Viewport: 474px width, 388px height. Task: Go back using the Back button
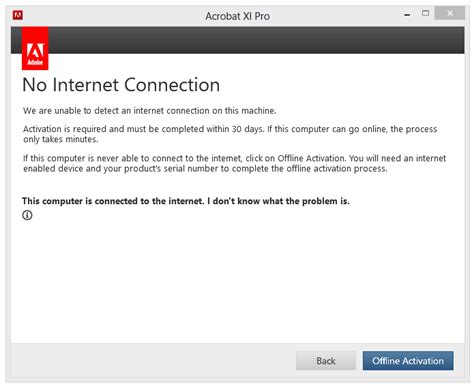pos(326,361)
